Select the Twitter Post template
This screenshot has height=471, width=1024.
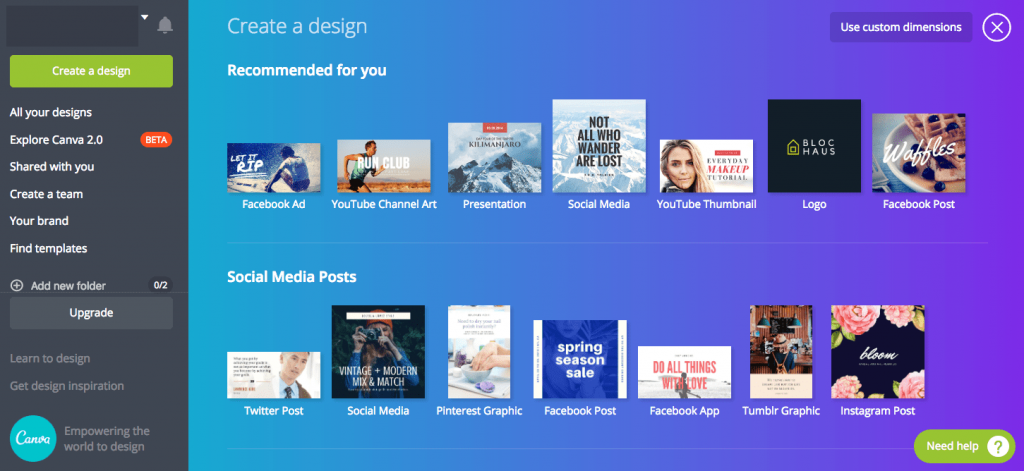[x=274, y=375]
